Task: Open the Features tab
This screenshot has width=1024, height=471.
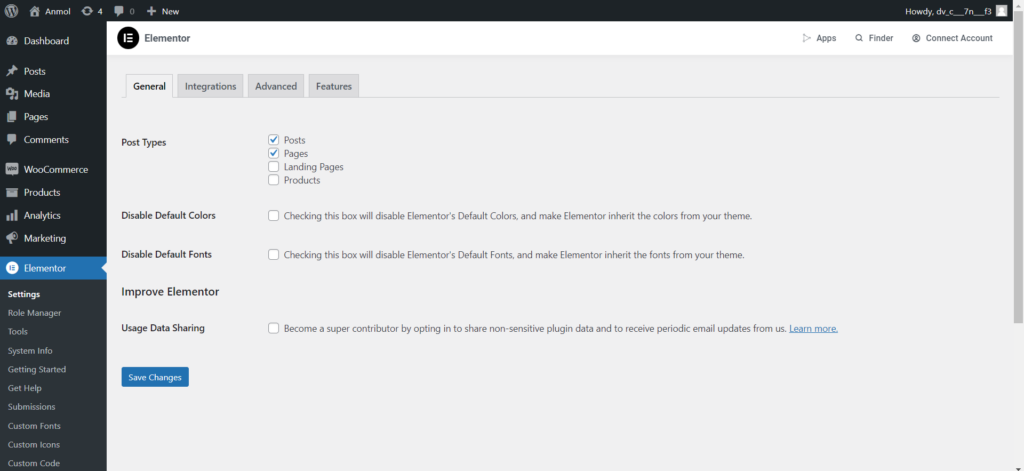Action: (x=334, y=86)
